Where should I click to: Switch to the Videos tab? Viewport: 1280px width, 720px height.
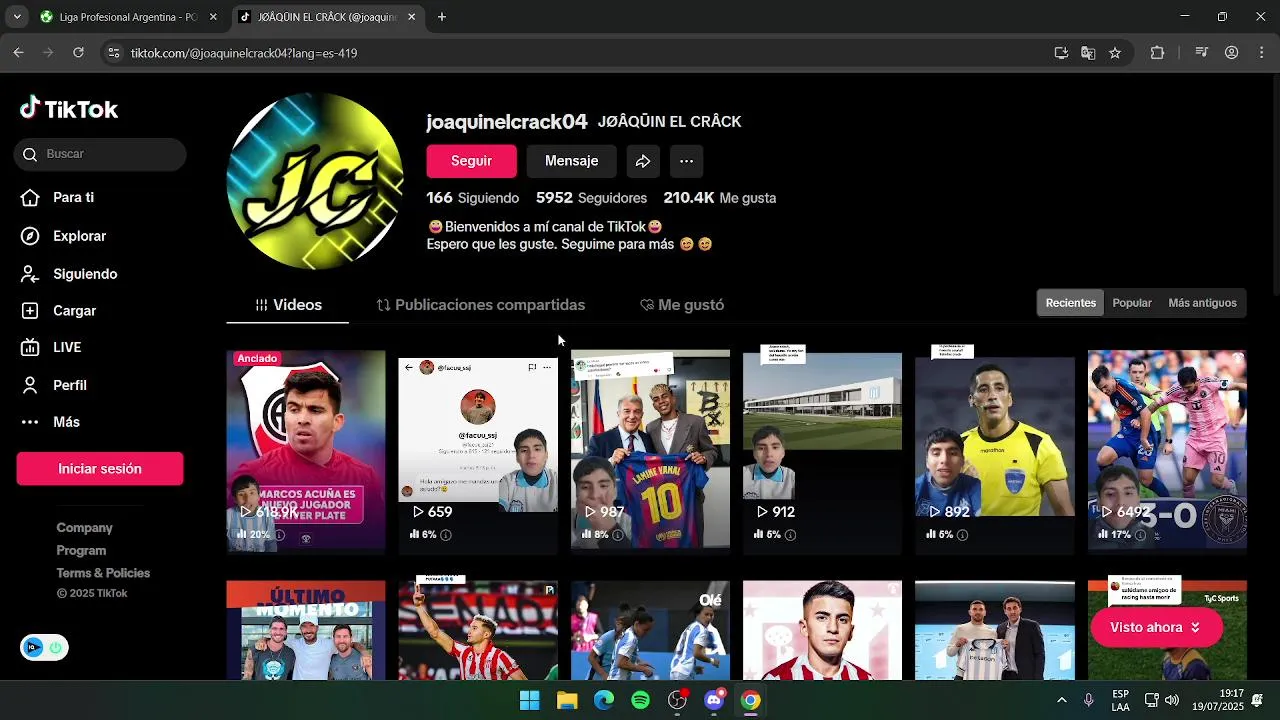coord(288,305)
